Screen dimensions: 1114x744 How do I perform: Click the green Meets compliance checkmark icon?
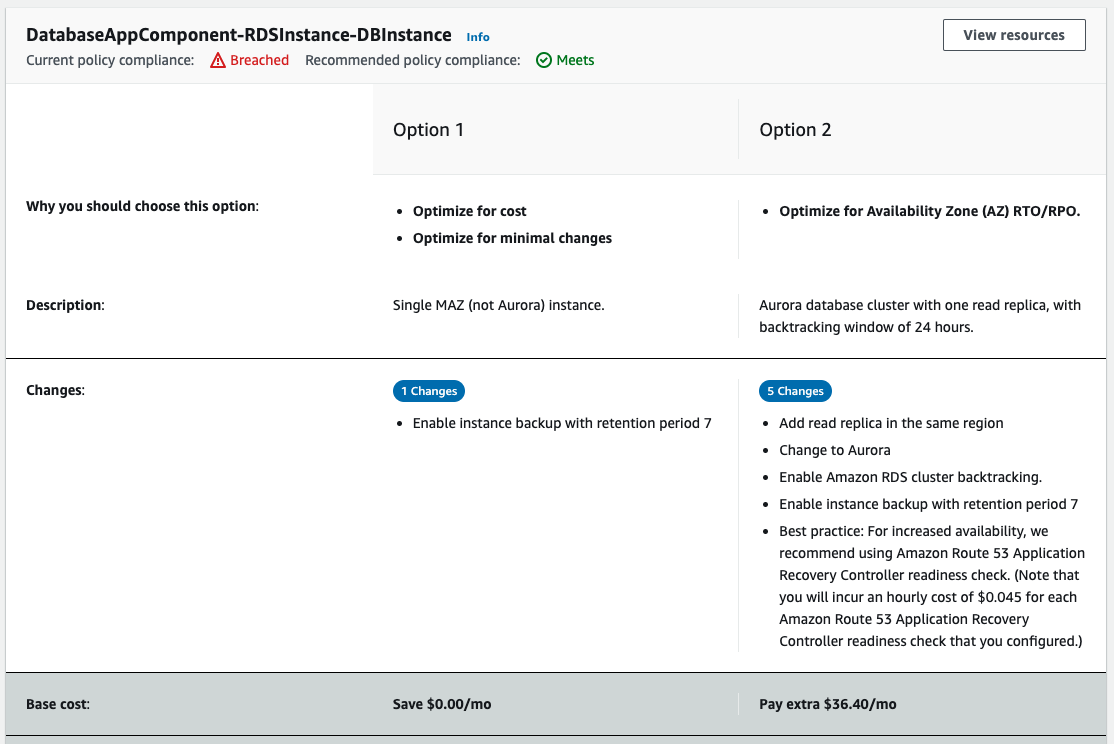point(543,60)
